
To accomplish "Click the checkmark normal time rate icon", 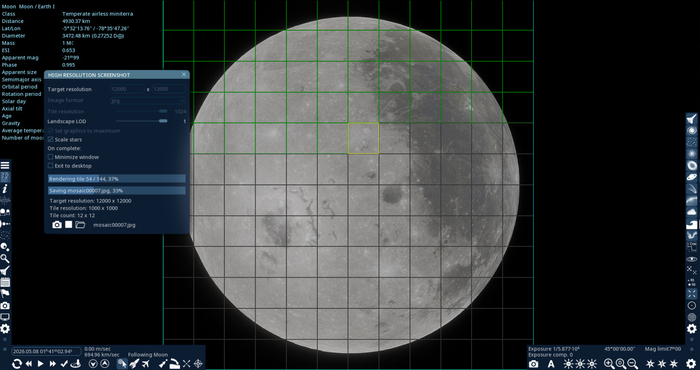I will tap(64, 364).
